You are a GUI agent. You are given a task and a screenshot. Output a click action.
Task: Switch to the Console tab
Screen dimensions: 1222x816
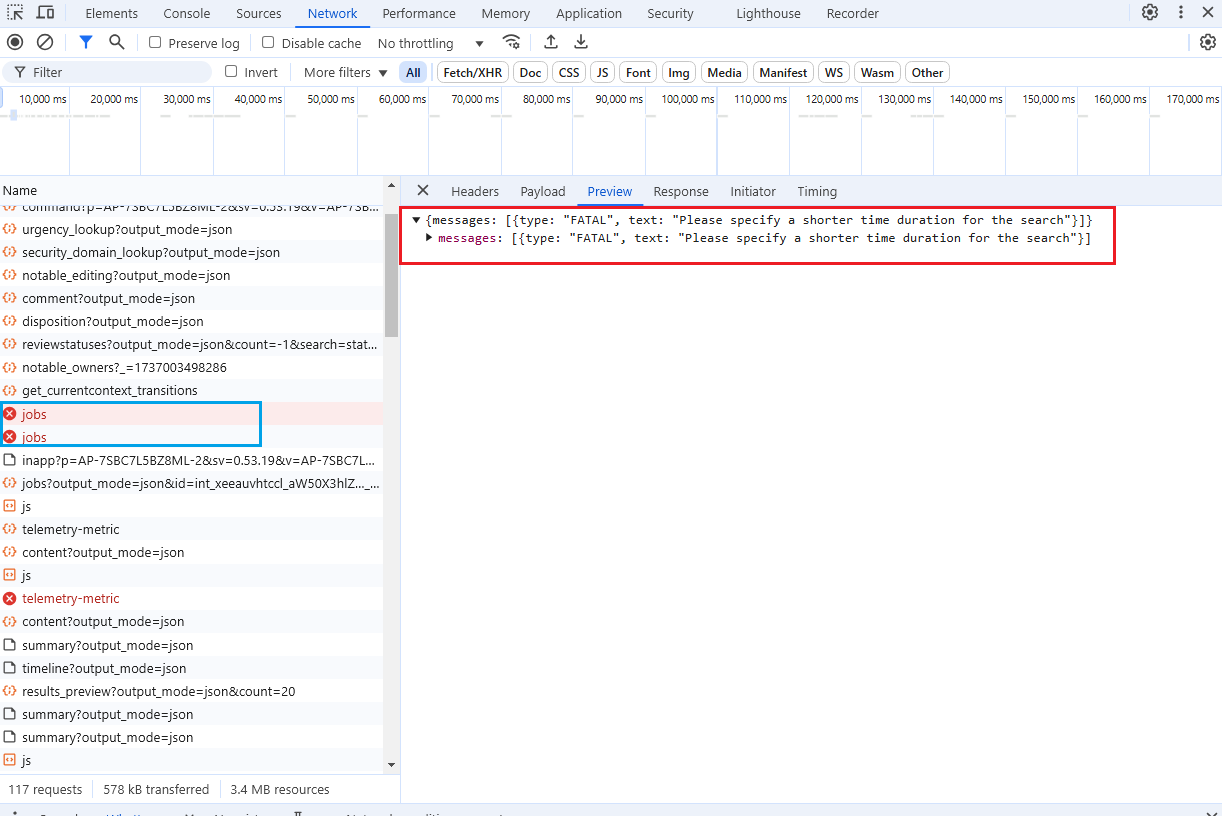(187, 13)
